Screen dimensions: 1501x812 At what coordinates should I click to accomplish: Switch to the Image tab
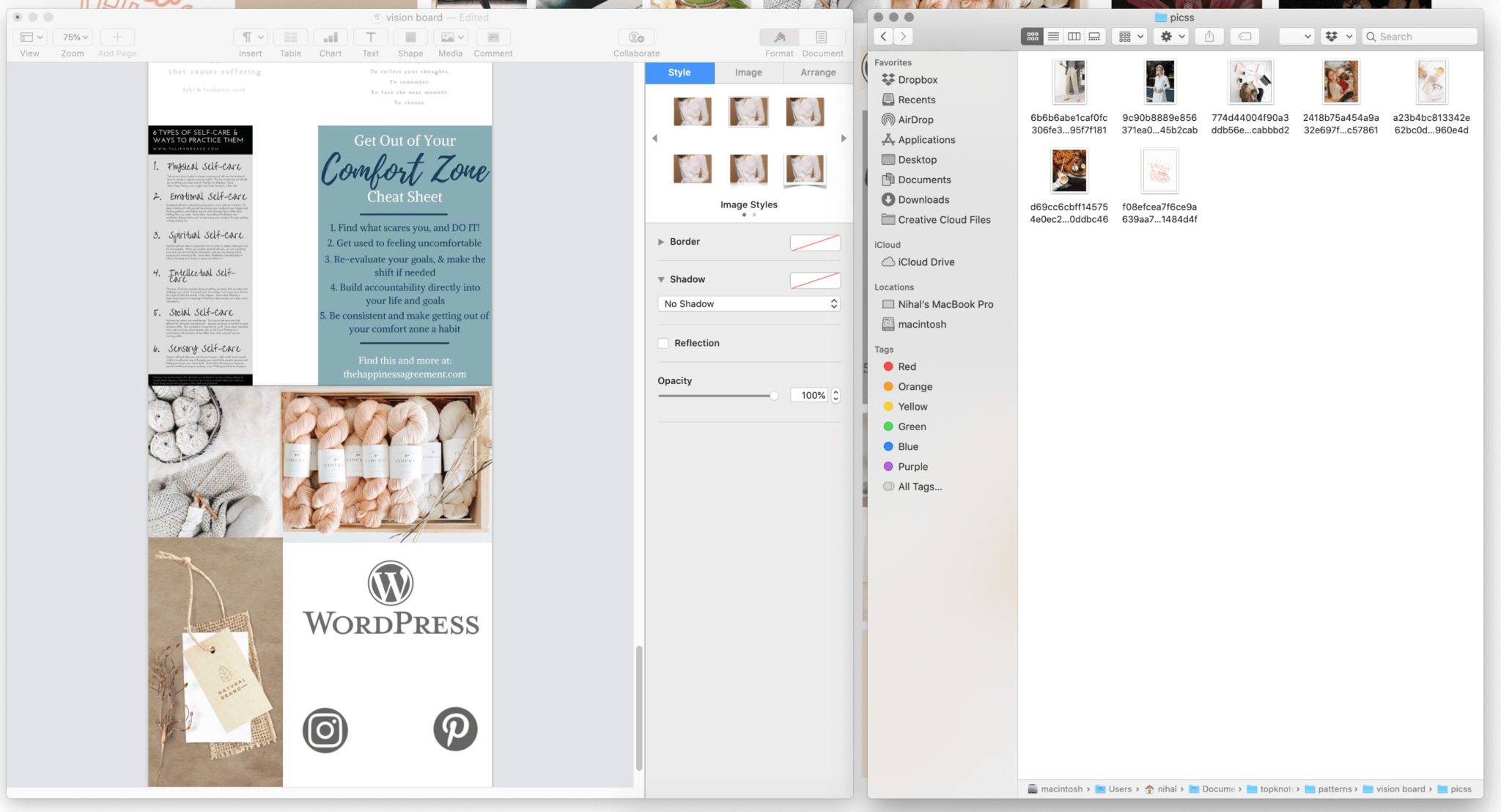point(748,73)
